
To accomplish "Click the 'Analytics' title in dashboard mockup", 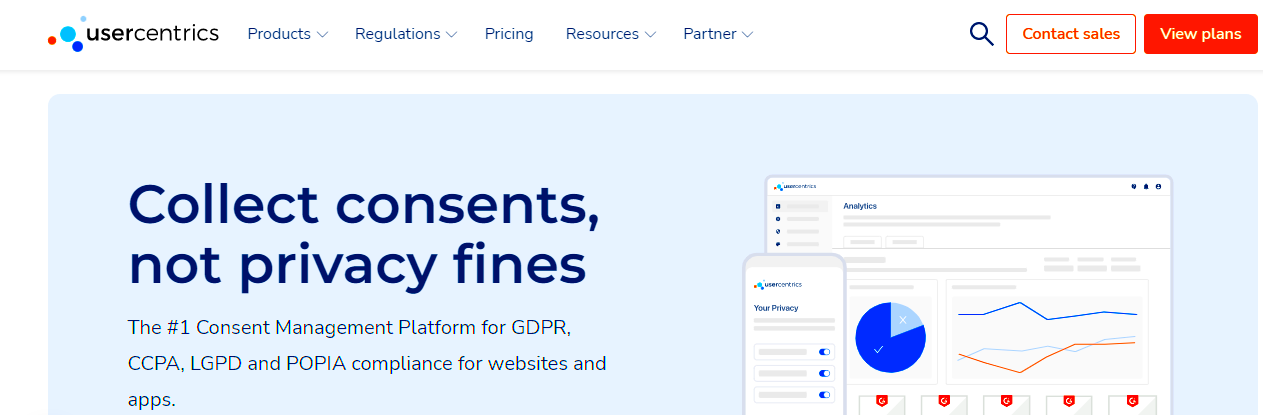I will pos(860,206).
